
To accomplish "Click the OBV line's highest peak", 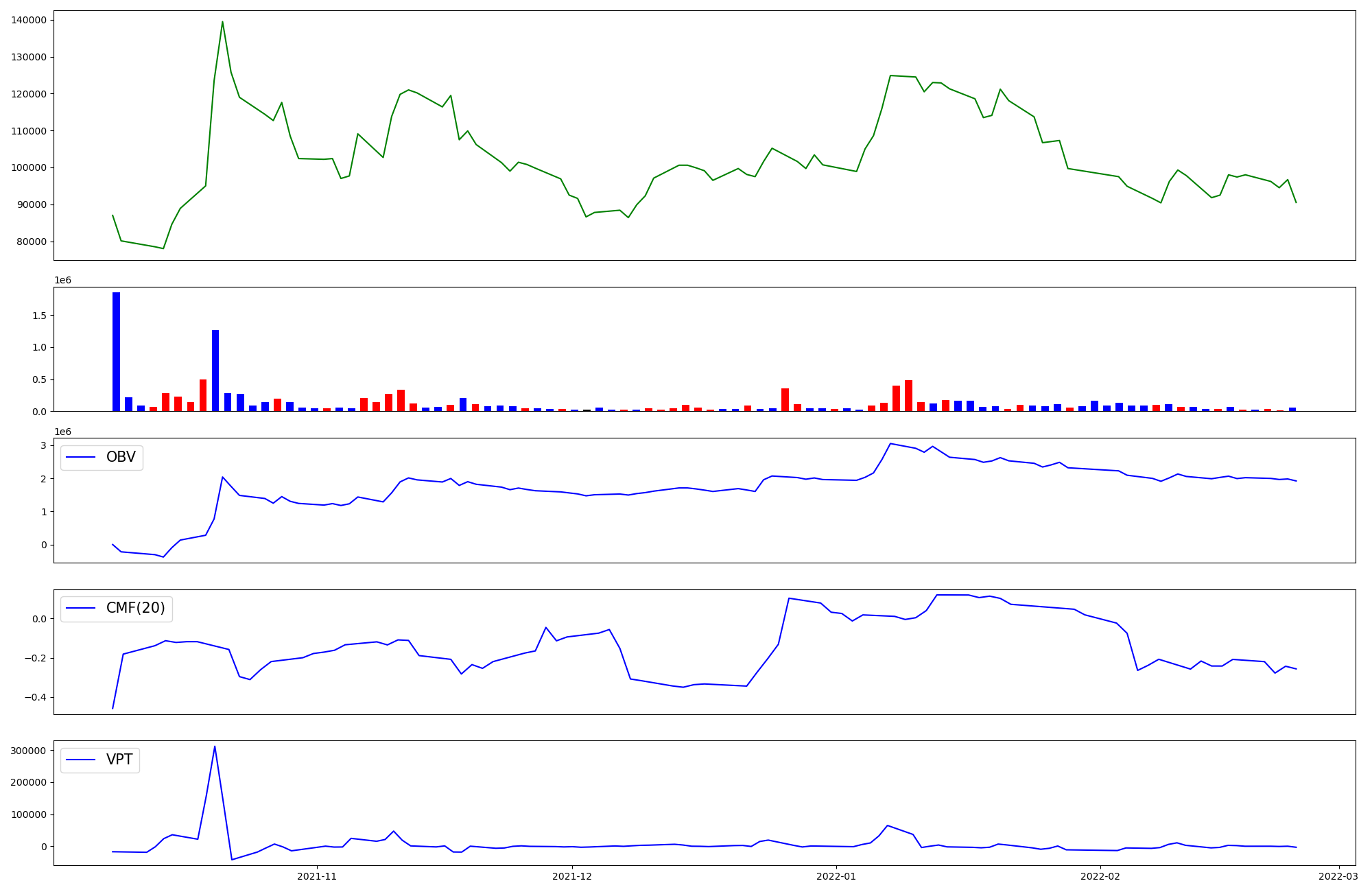I will click(890, 444).
